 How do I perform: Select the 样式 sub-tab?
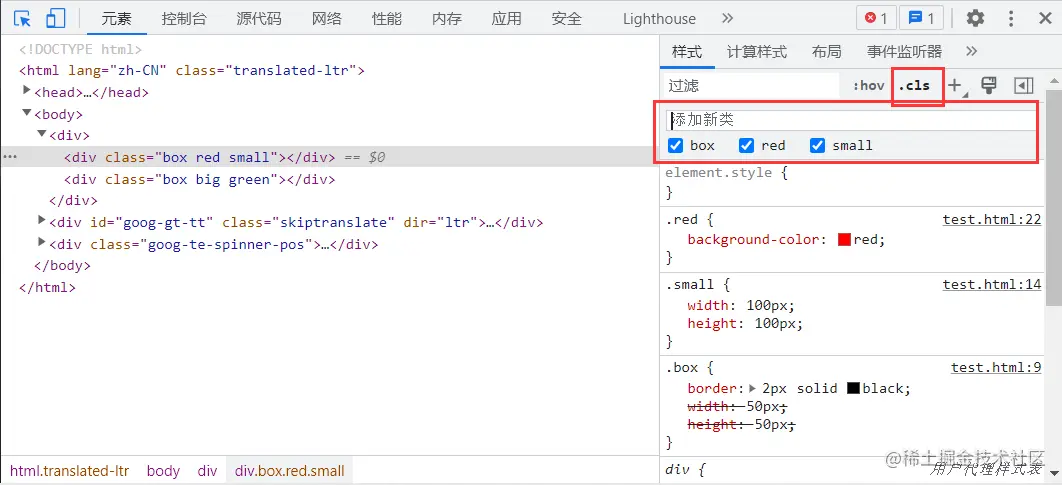pos(687,51)
